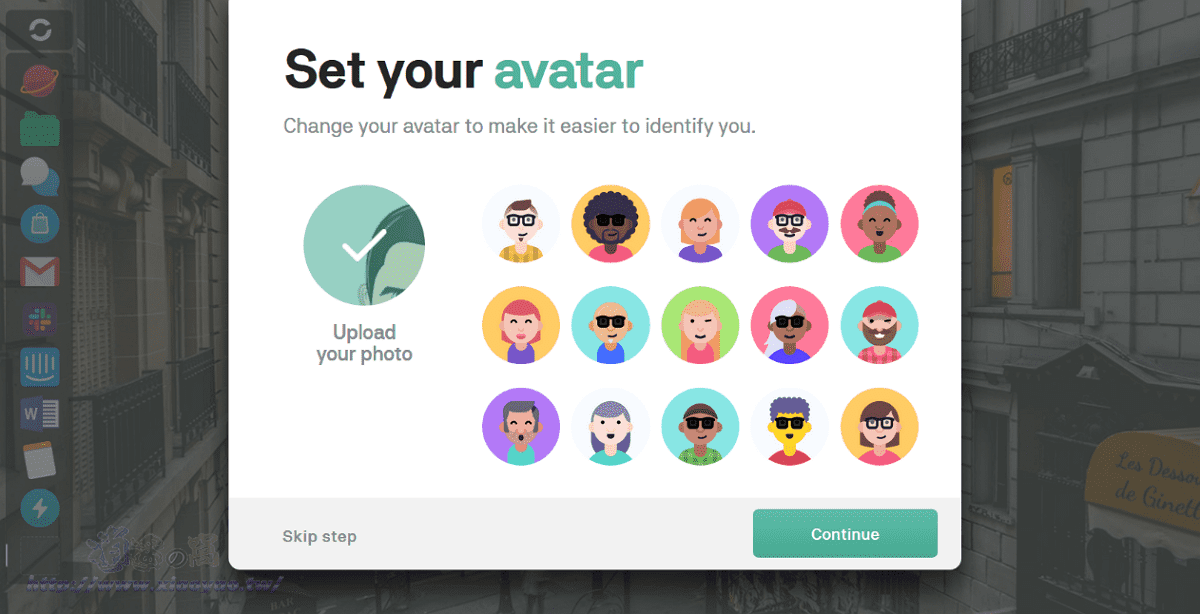Pick the blonde winking woman avatar
This screenshot has height=614, width=1200.
[x=700, y=325]
